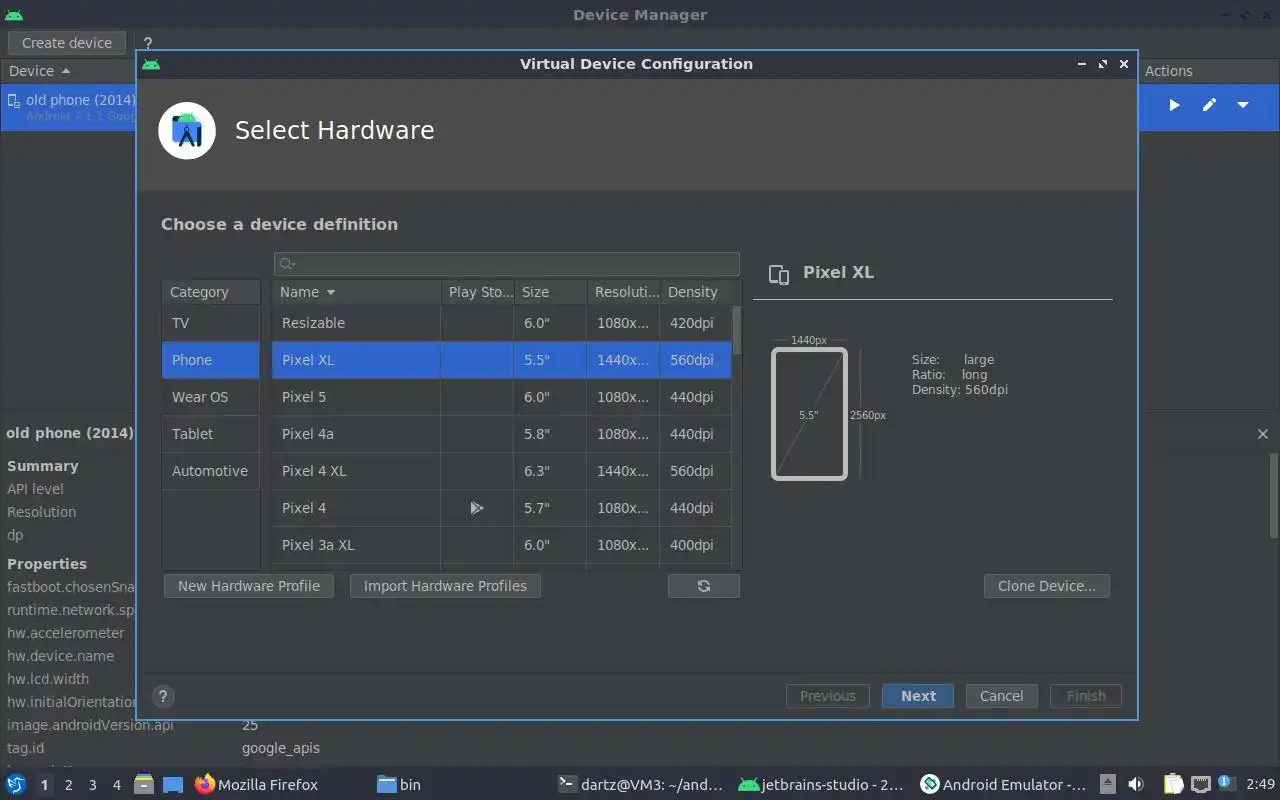This screenshot has width=1280, height=800.
Task: Select the TV category
Action: point(211,323)
